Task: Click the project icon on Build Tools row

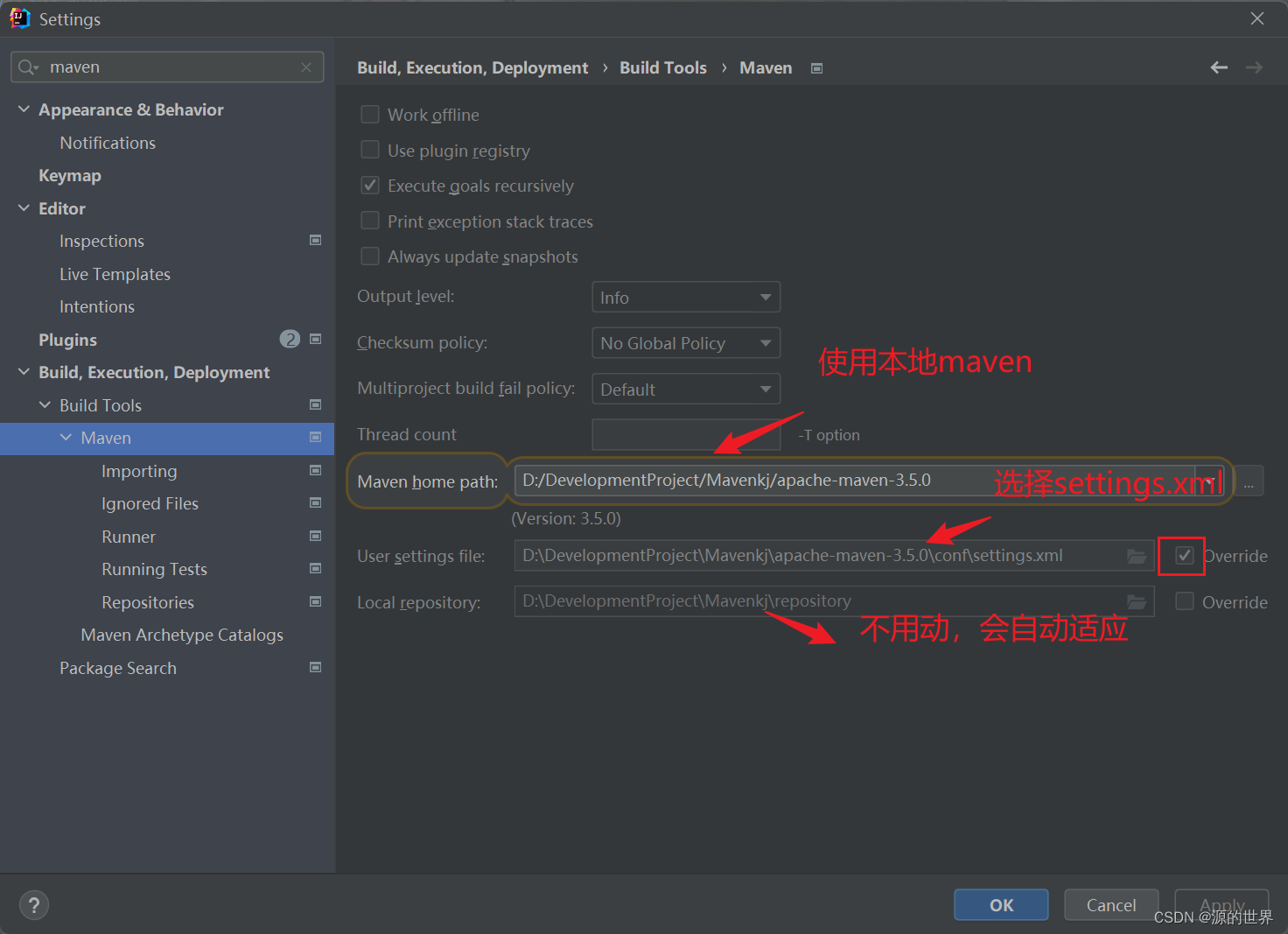Action: (316, 404)
